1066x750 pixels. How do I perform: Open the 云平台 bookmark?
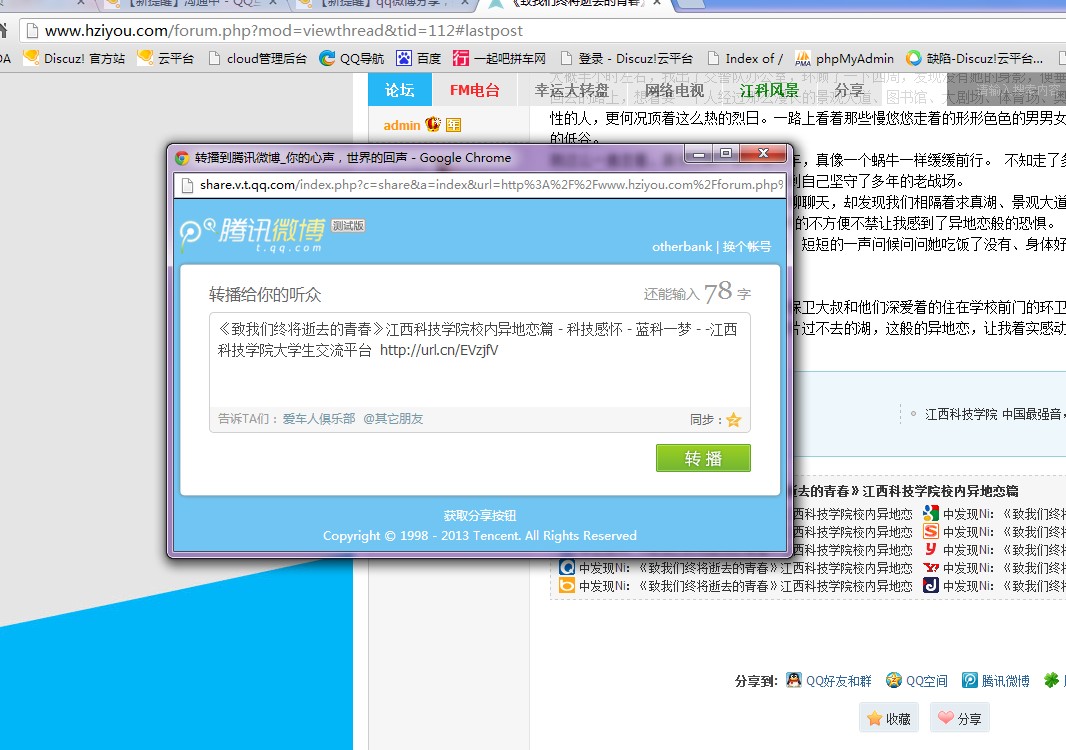166,58
